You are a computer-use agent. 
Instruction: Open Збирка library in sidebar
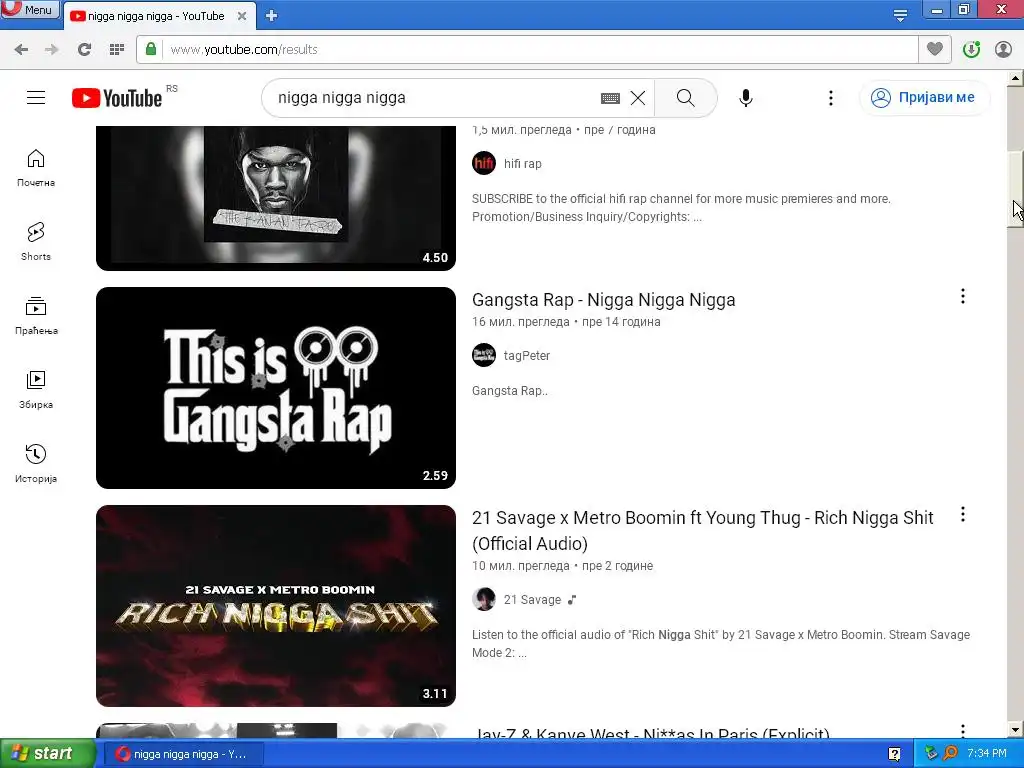click(x=36, y=390)
